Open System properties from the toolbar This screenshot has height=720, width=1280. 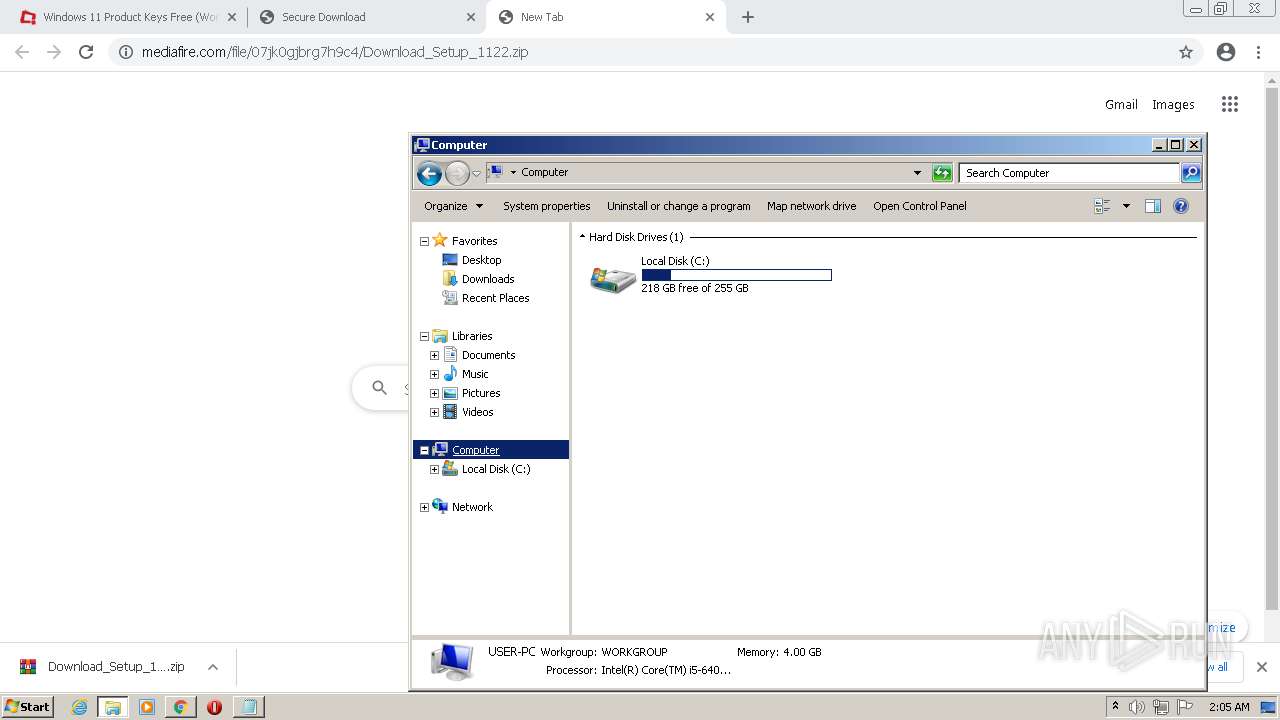tap(546, 206)
